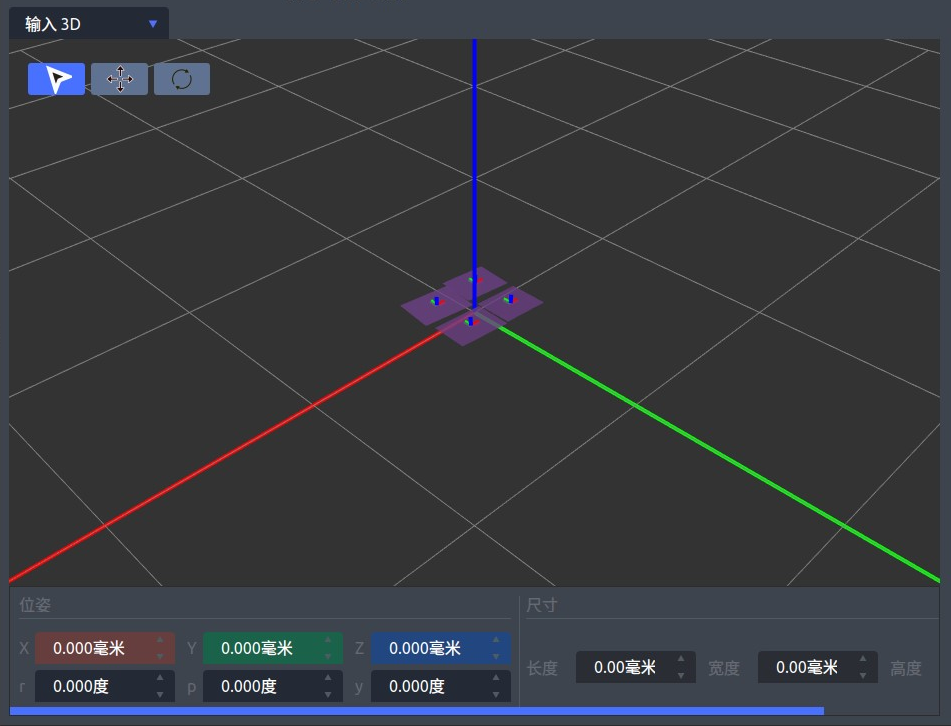Increase X position with up arrow

160,640
